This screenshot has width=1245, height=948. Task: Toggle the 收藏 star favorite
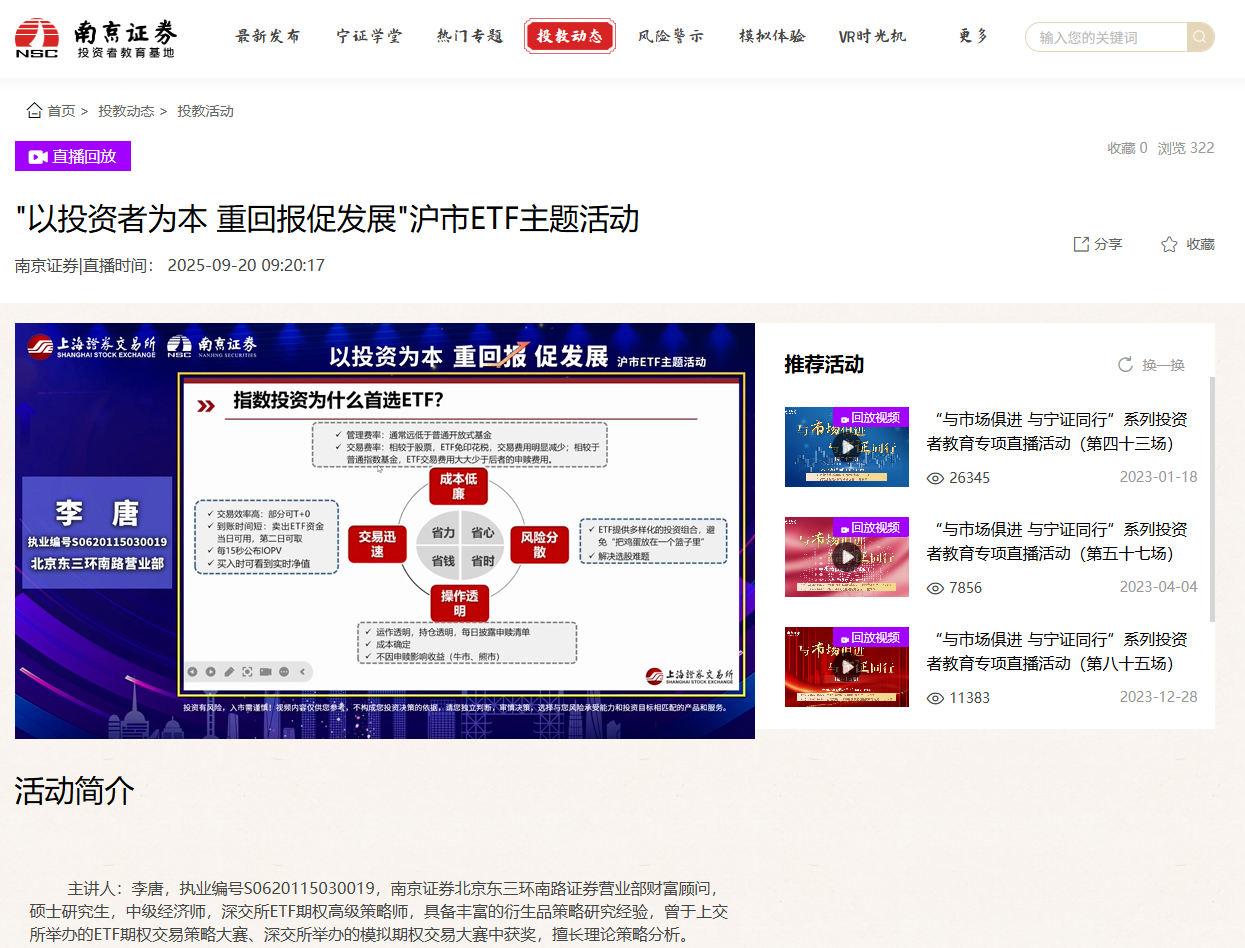pos(1169,244)
